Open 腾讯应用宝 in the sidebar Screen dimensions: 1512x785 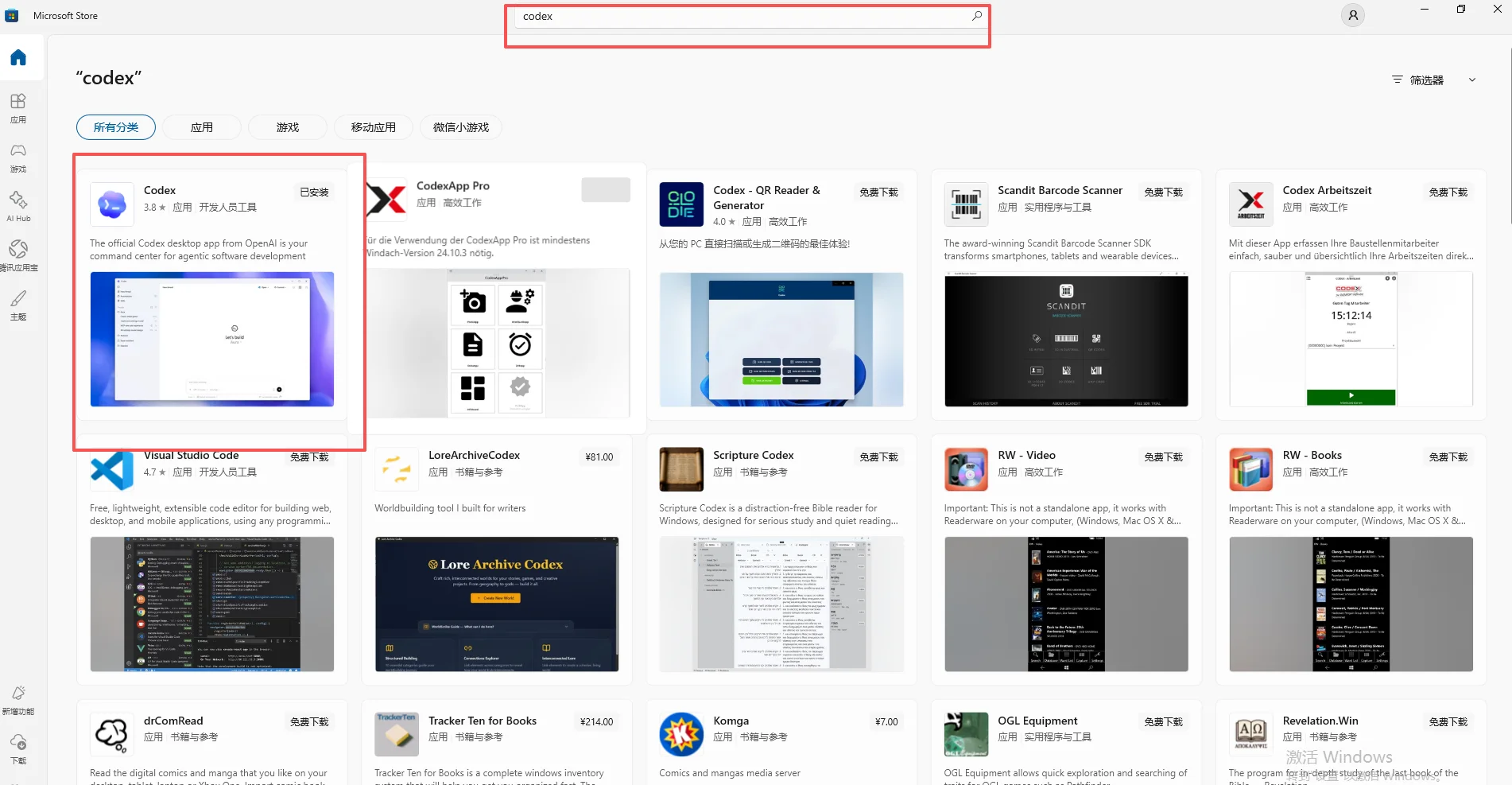18,256
